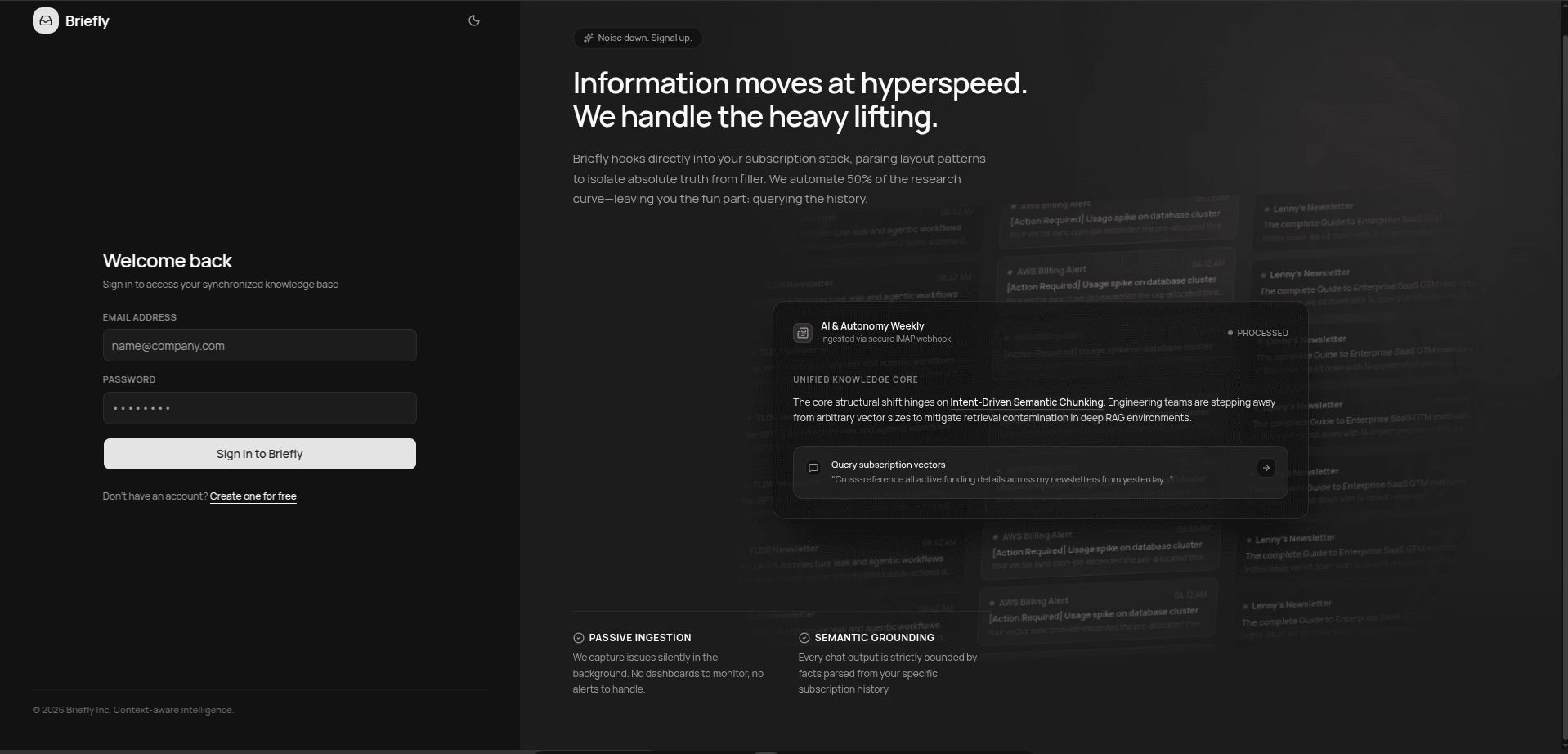
Task: Click the 'Cross-reference all active funding details' query text
Action: click(1002, 479)
